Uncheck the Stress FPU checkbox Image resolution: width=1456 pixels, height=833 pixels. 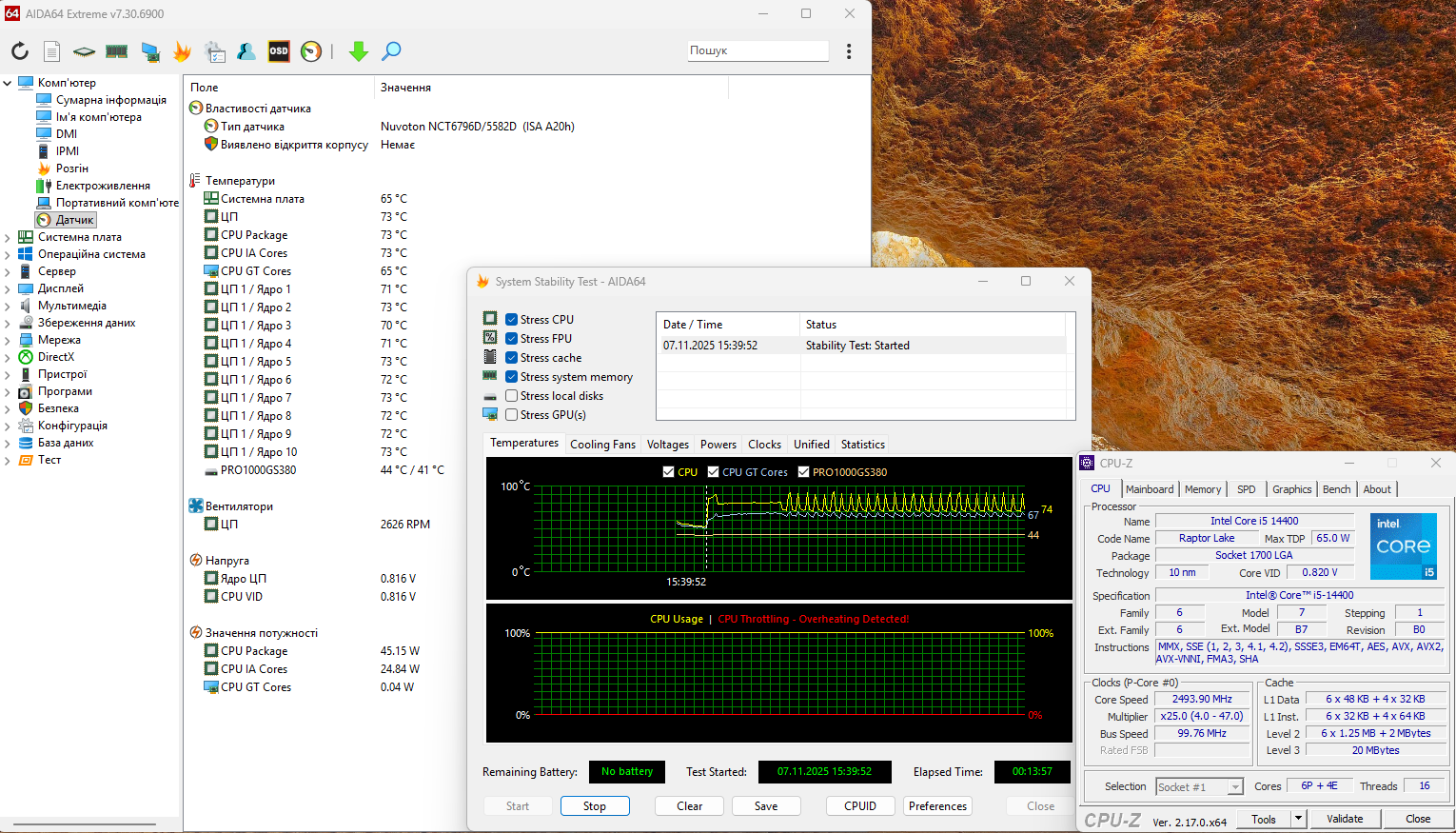click(512, 339)
